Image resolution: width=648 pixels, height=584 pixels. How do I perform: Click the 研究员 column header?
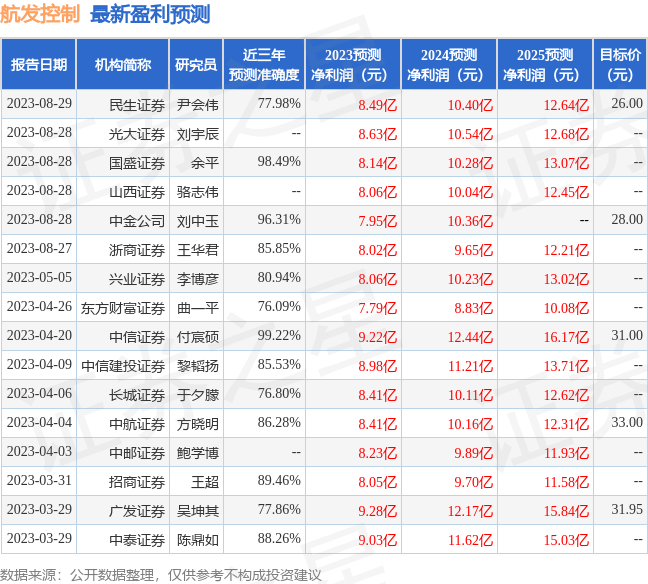click(x=196, y=64)
